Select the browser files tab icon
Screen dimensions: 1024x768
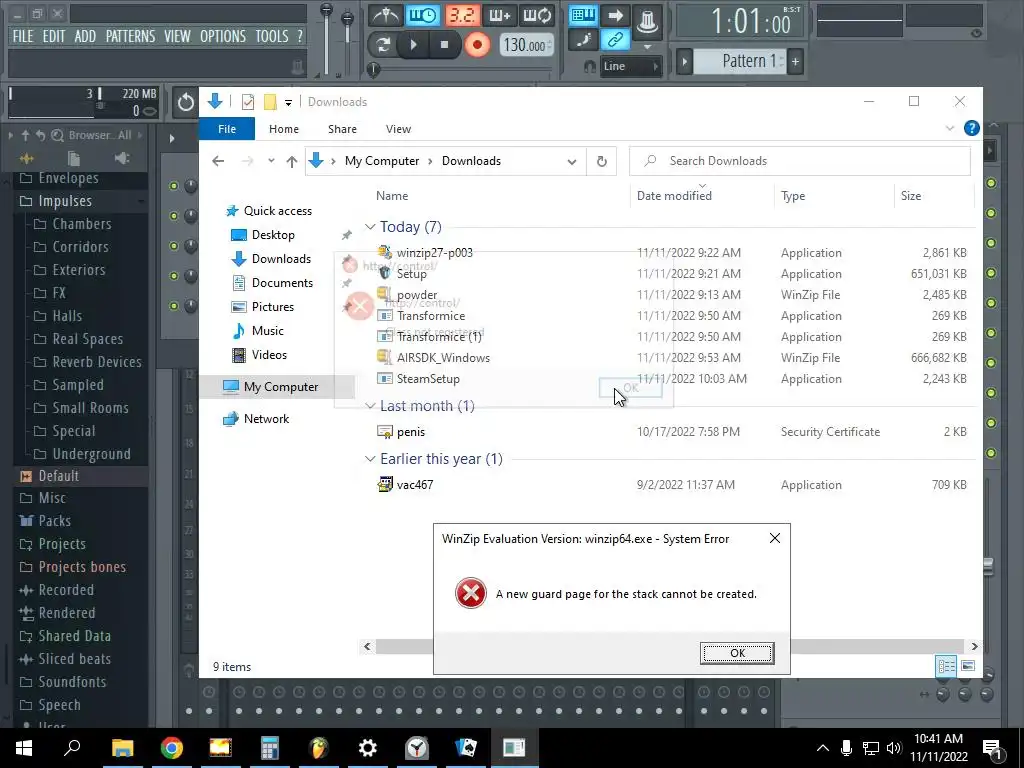pos(74,158)
